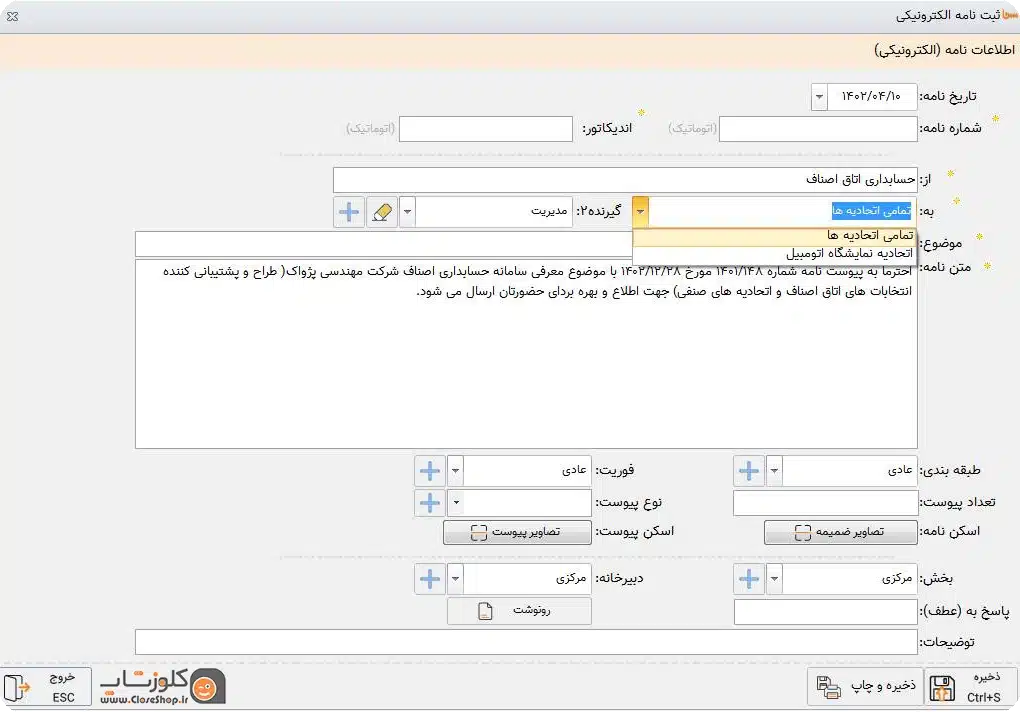This screenshot has width=1020, height=712.
Task: Click the plus icon next to طبقه بندی
Action: pyautogui.click(x=749, y=470)
